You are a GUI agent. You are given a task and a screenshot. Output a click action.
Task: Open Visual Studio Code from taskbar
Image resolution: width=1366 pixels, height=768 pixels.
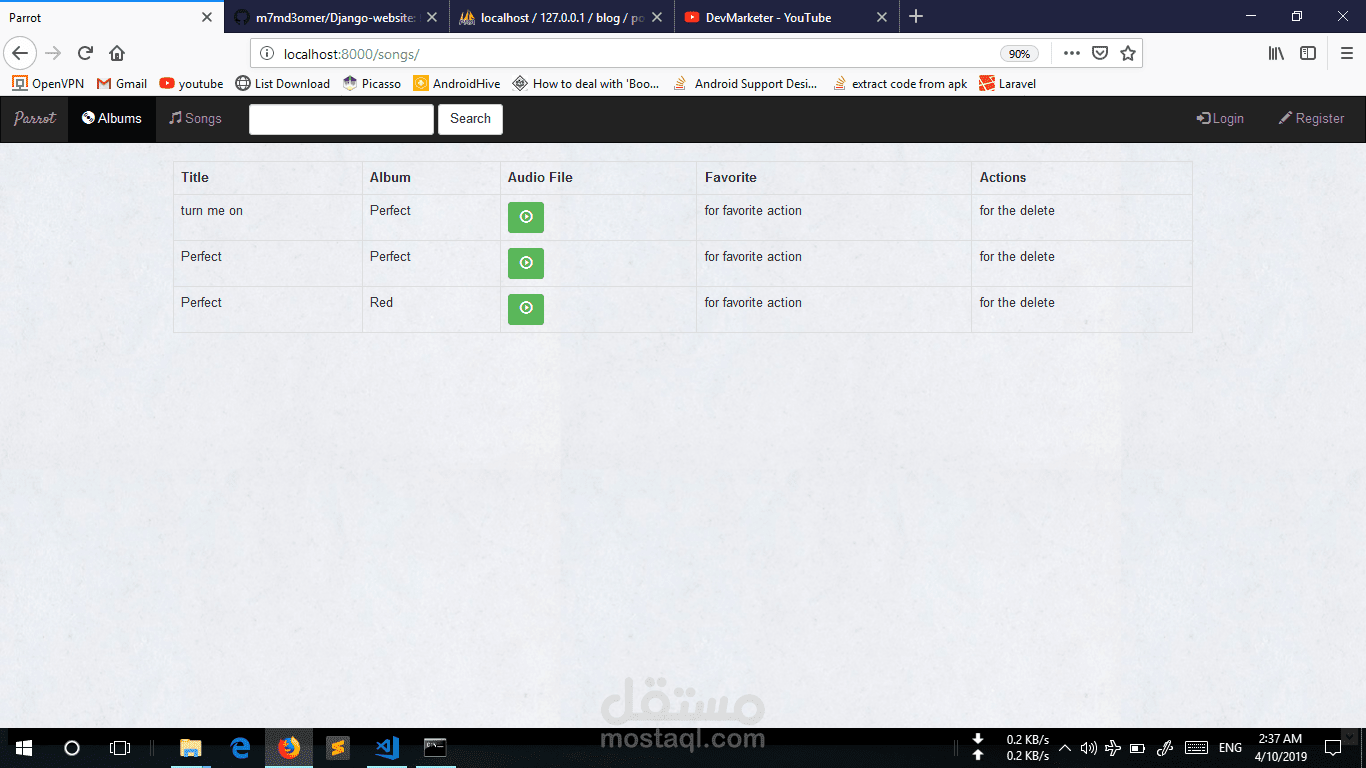[387, 748]
